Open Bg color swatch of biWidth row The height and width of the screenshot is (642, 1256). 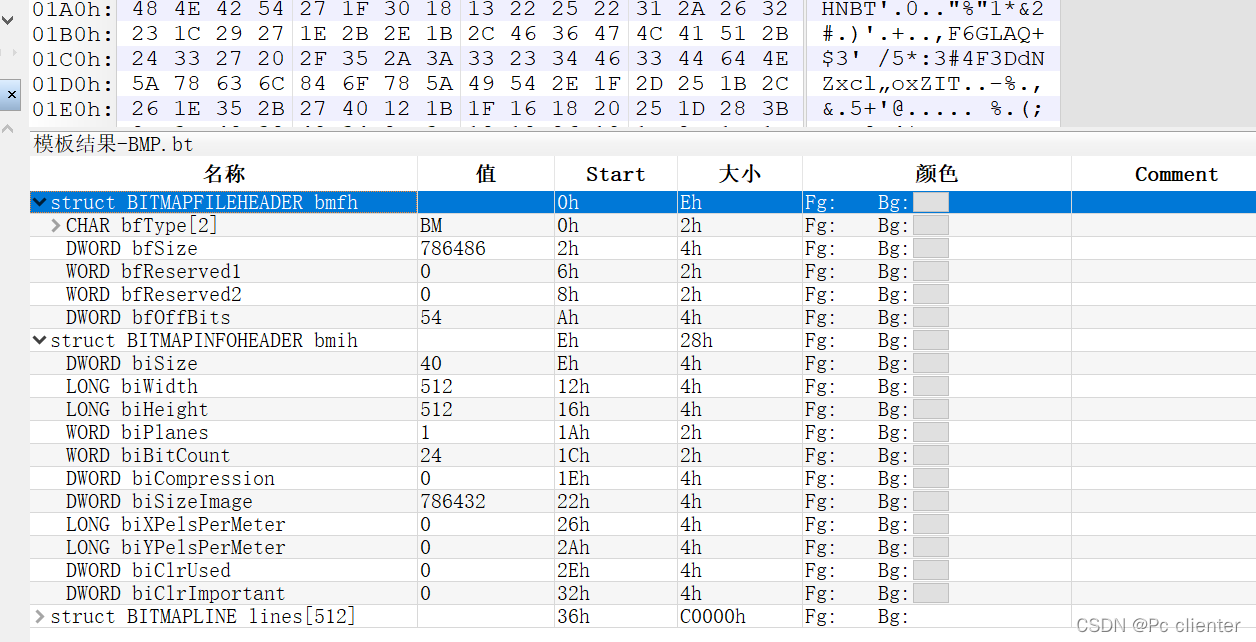[x=931, y=386]
